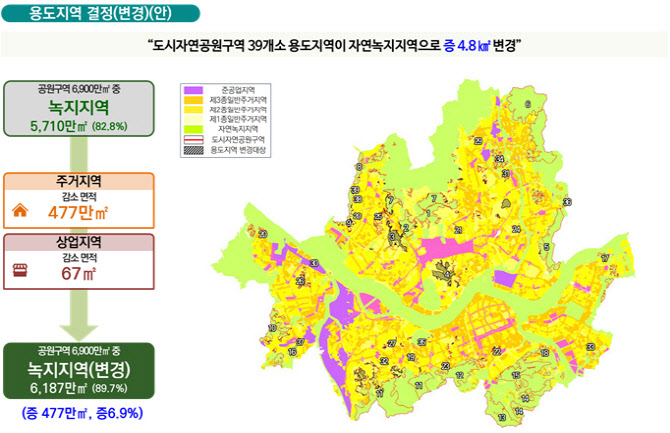Select the green 자연녹지지역 legend swatch
This screenshot has width=670, height=433.
(x=194, y=130)
